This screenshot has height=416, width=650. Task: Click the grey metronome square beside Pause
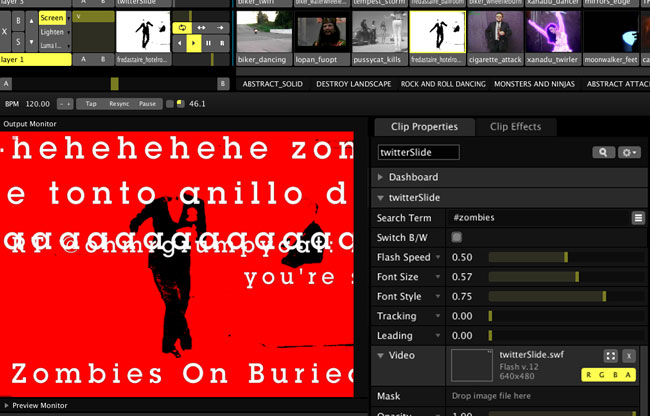170,104
